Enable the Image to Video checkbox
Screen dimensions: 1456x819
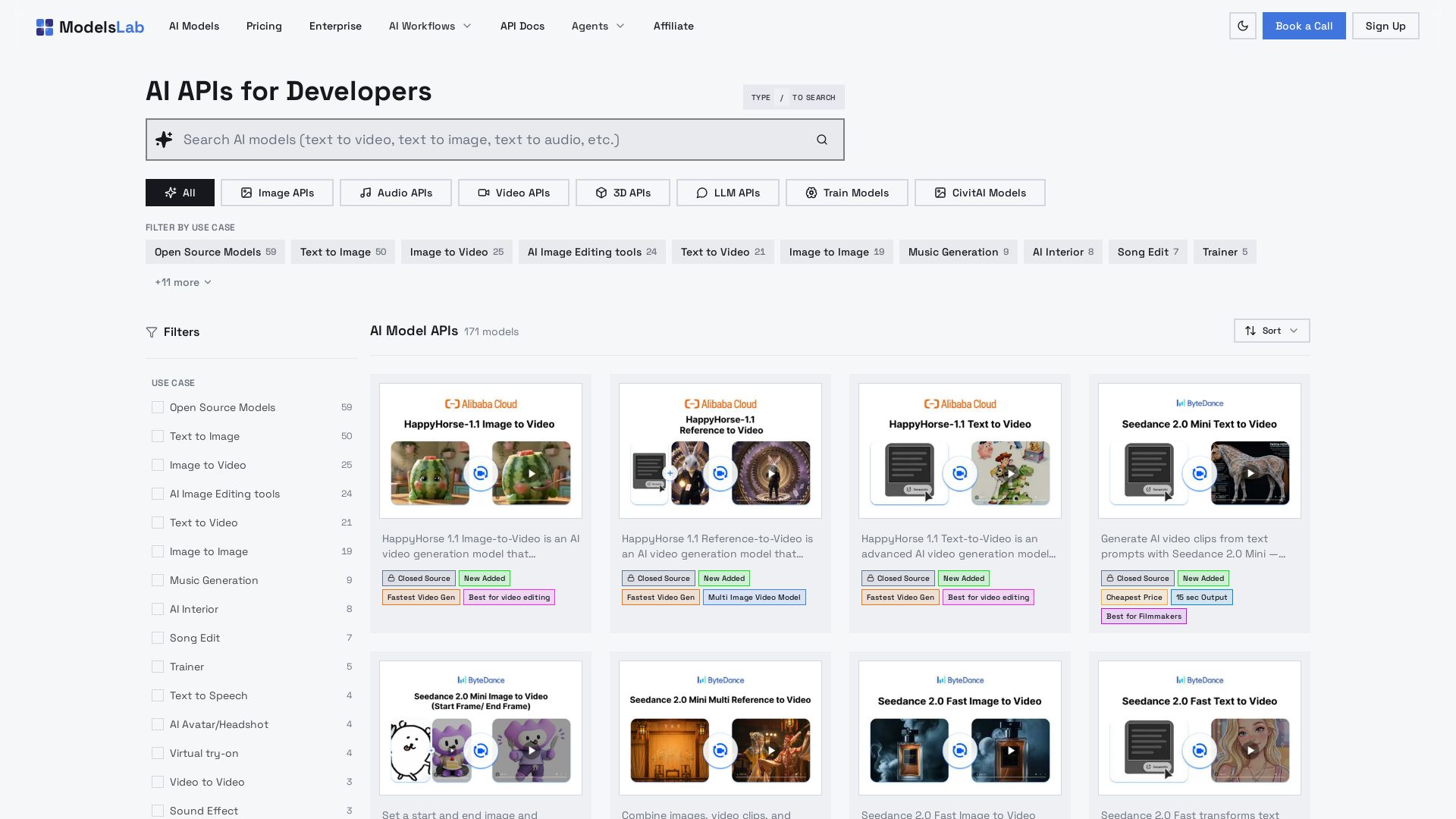[x=158, y=465]
